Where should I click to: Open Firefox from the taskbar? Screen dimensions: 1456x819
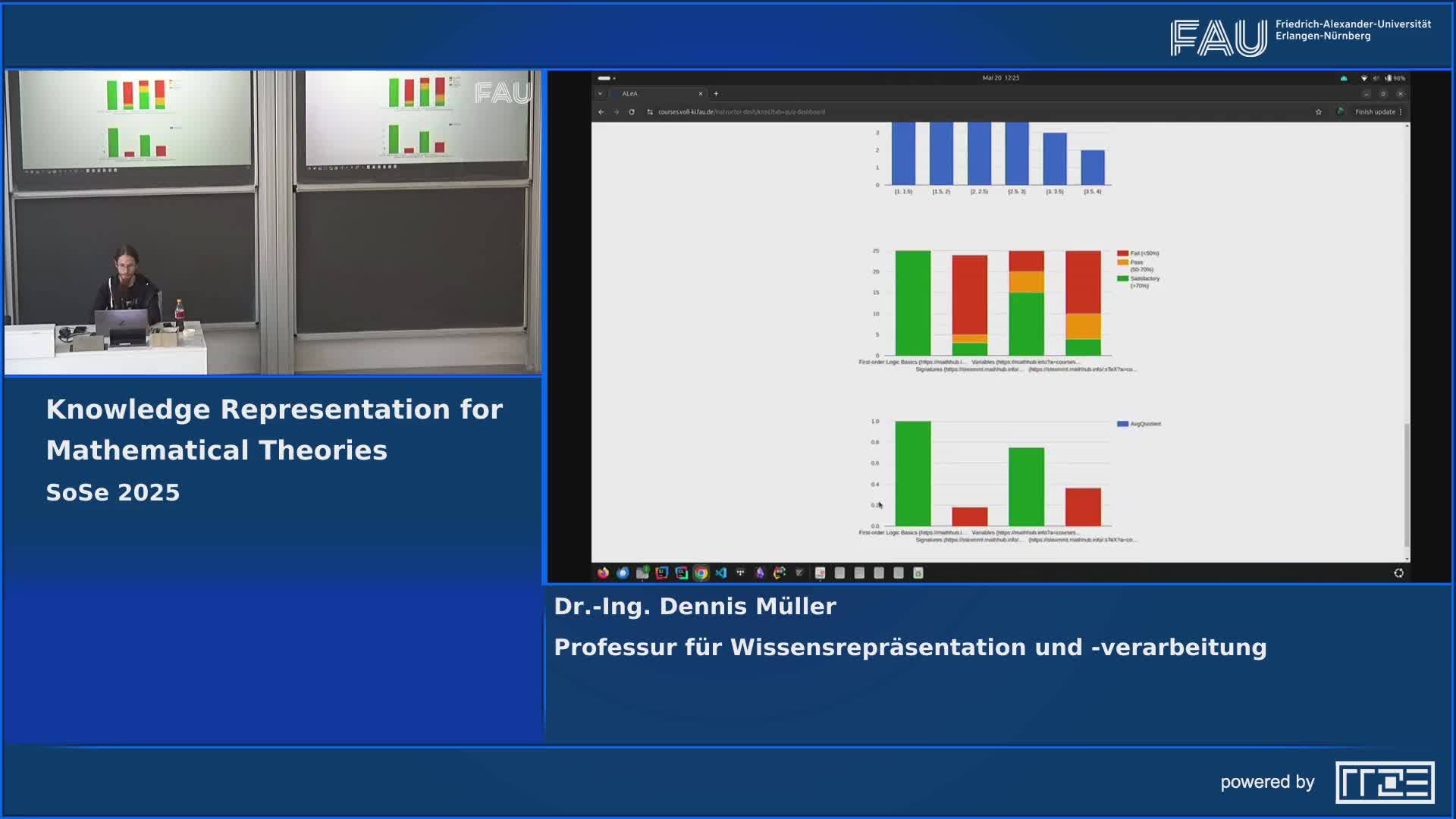click(604, 573)
